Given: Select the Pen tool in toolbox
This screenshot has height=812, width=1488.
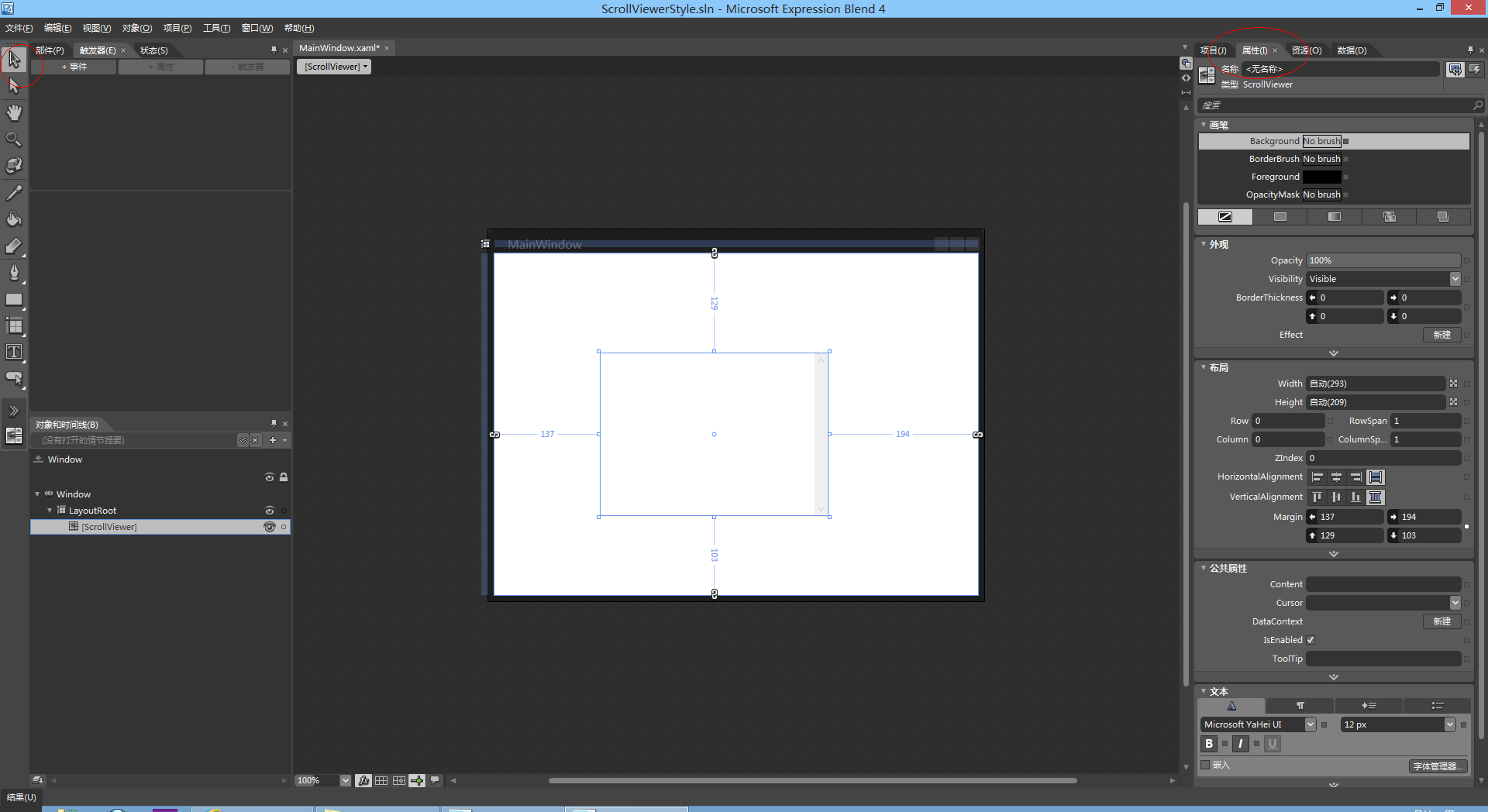Looking at the screenshot, I should pyautogui.click(x=14, y=272).
